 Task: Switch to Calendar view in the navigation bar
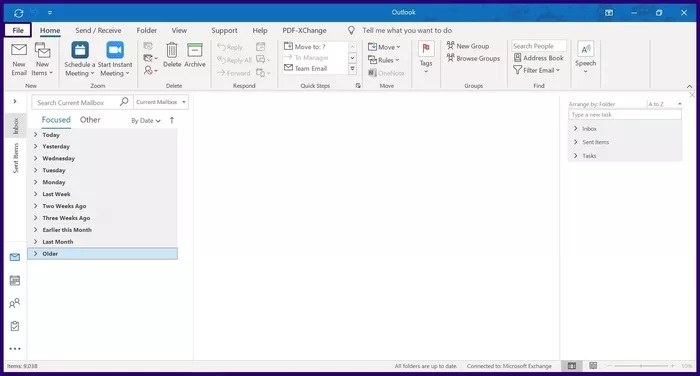point(15,280)
